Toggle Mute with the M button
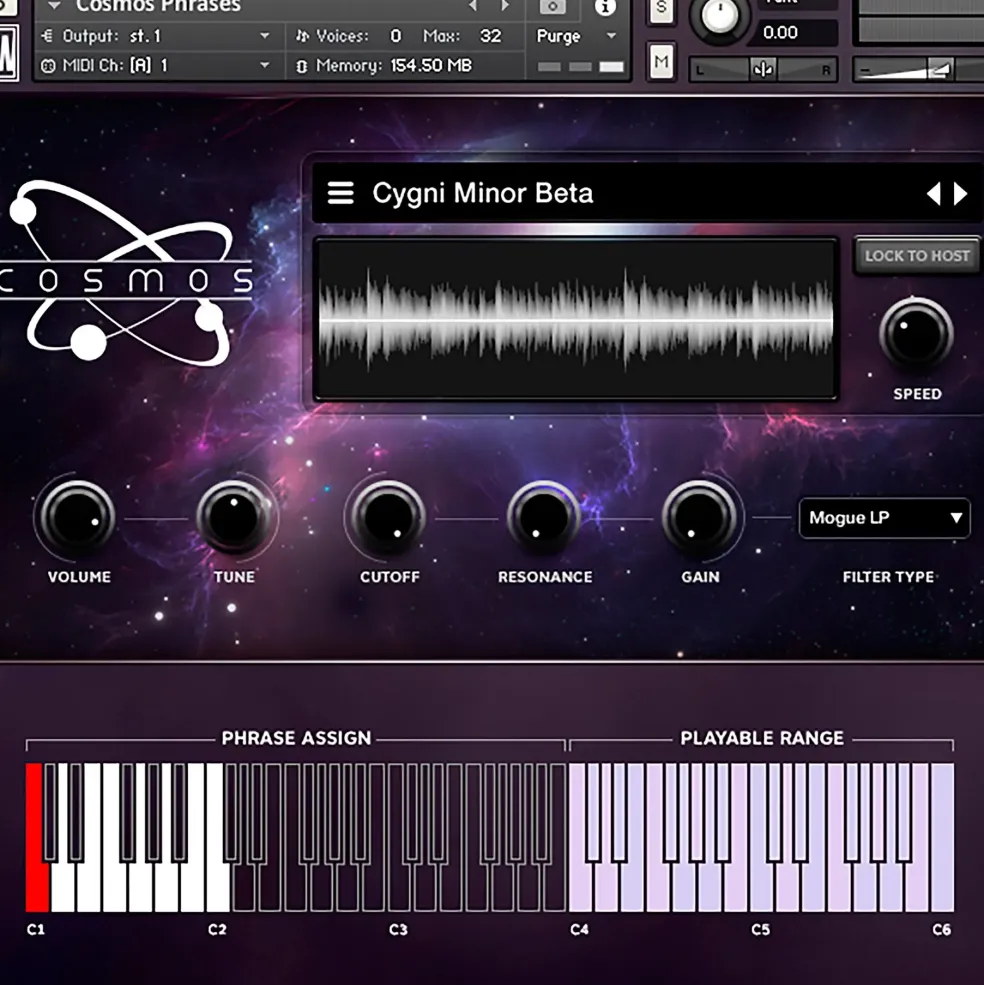The image size is (984, 985). (x=661, y=62)
